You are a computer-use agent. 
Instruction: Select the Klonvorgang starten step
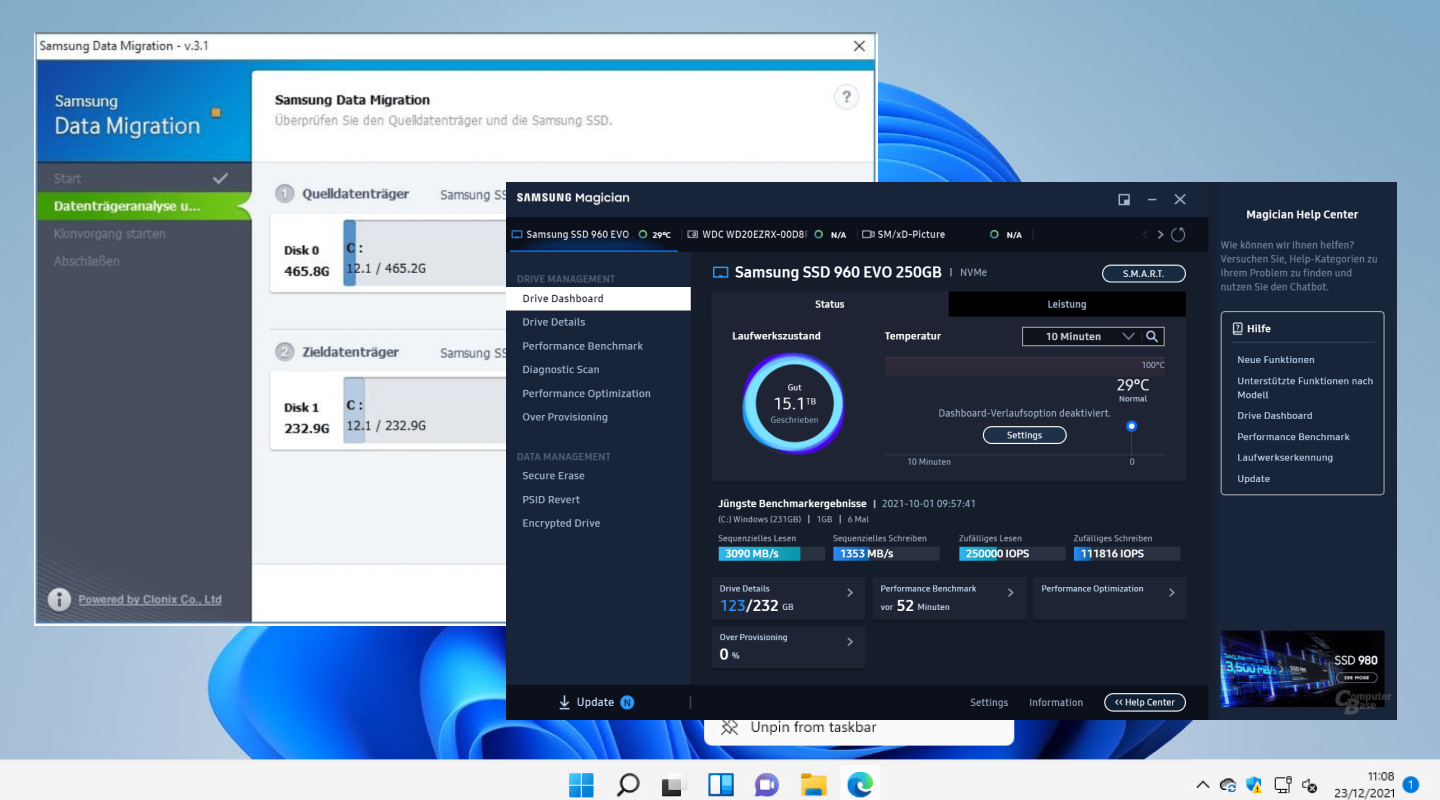coord(144,233)
